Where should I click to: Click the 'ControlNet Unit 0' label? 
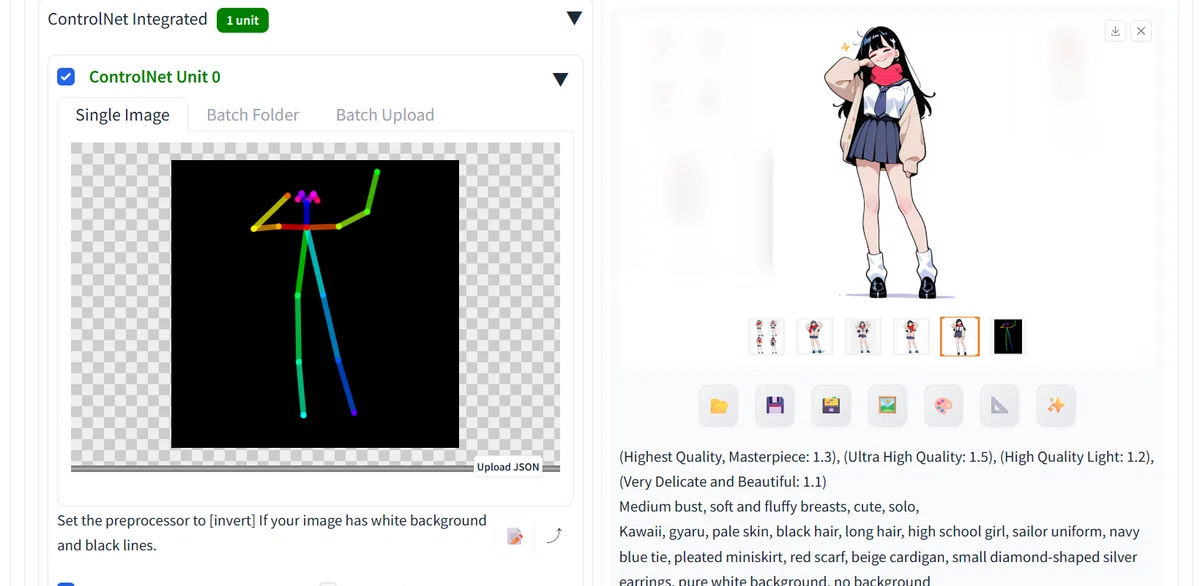click(x=155, y=77)
